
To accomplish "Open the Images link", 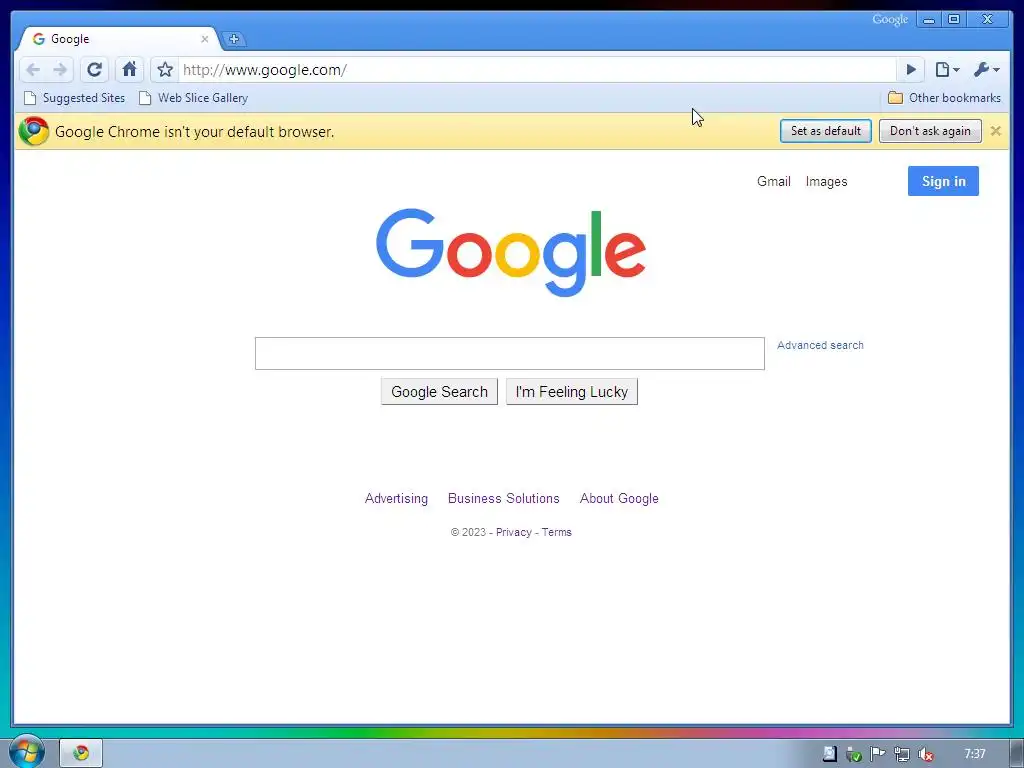I will point(826,182).
